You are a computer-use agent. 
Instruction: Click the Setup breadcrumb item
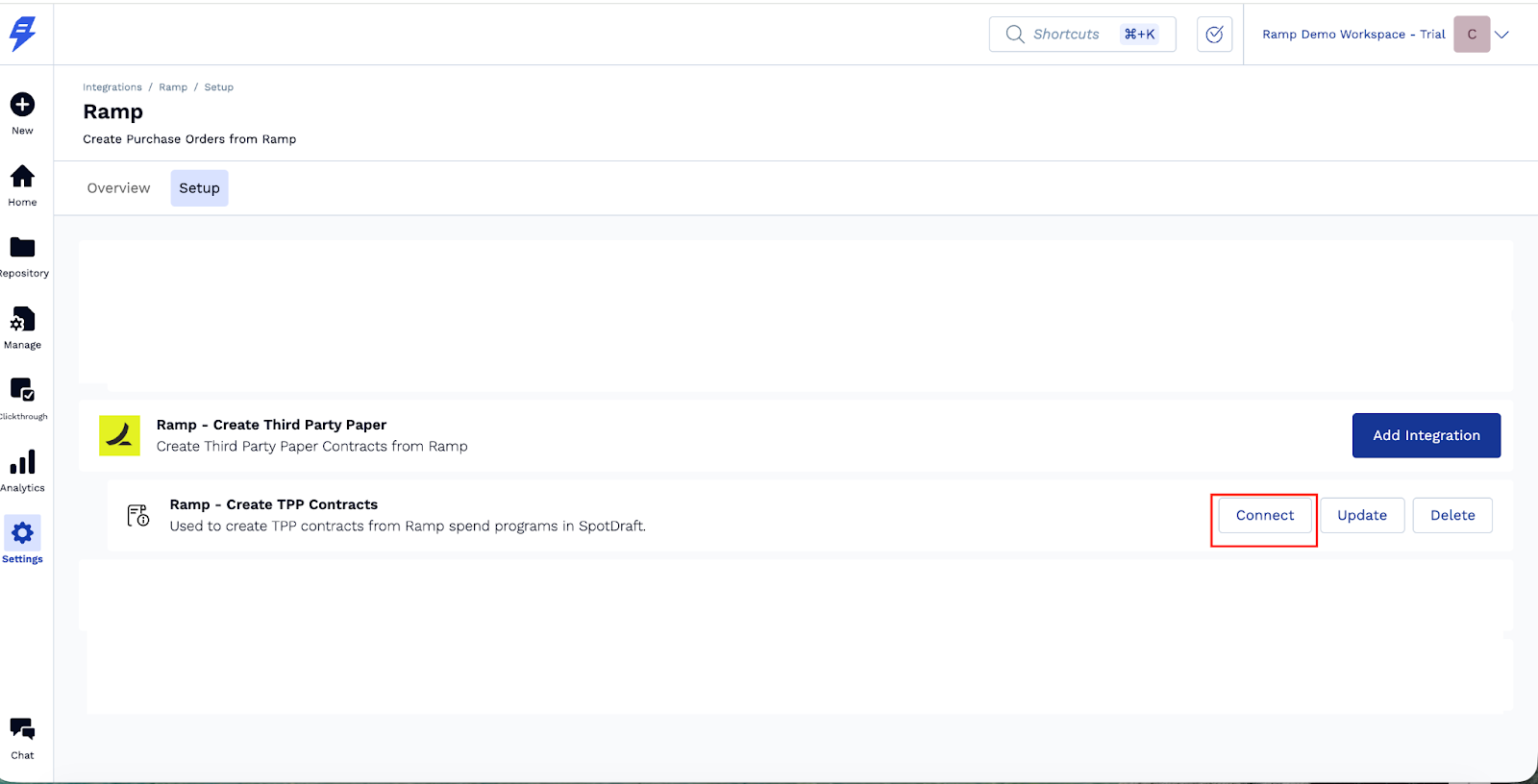tap(219, 87)
